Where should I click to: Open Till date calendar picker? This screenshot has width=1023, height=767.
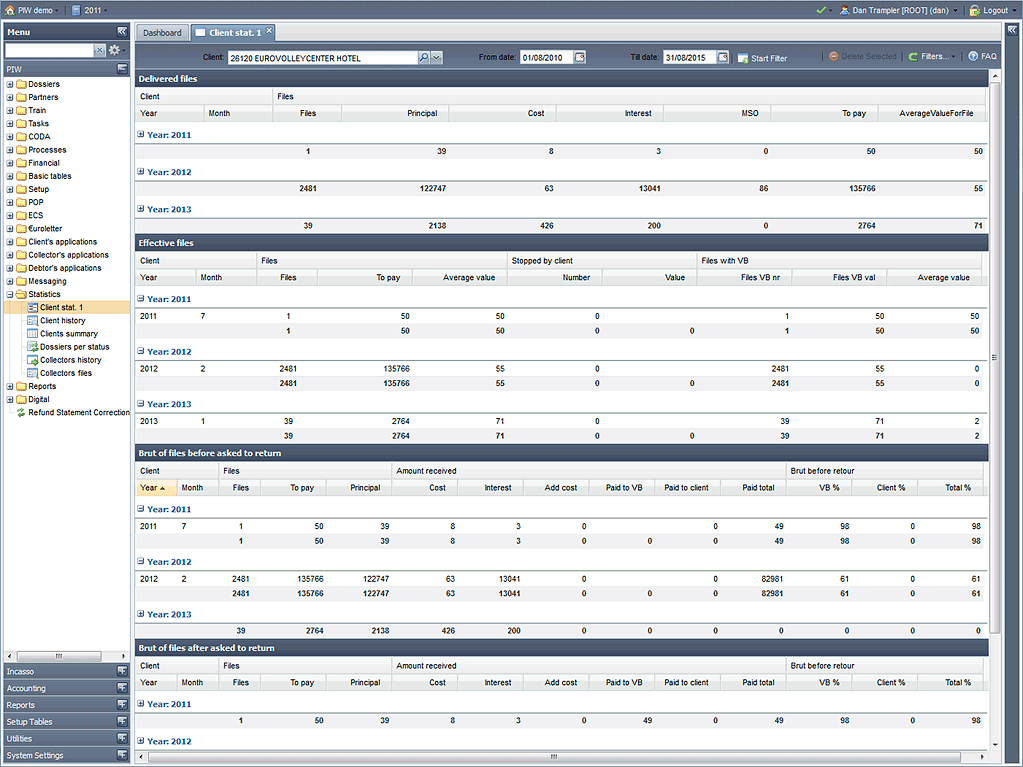(723, 57)
